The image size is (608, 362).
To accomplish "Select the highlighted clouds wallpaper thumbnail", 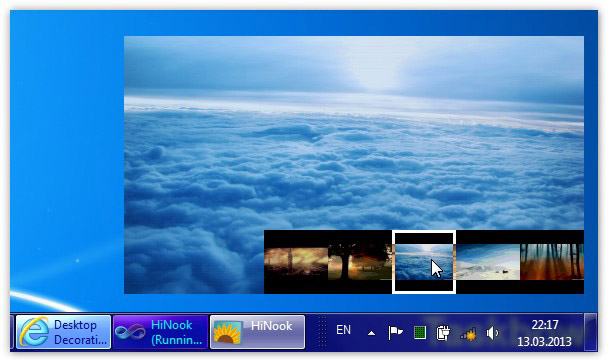I will click(x=424, y=262).
